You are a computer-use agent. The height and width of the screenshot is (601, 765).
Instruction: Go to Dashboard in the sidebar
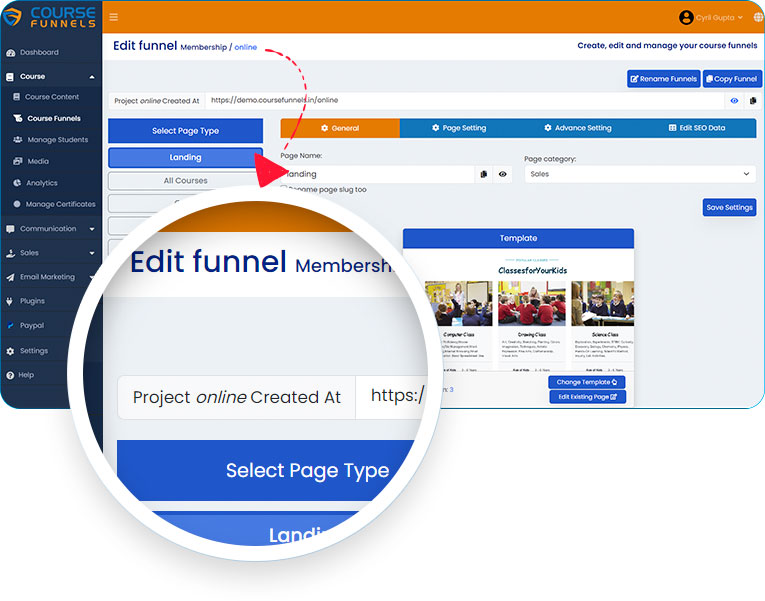click(x=39, y=52)
